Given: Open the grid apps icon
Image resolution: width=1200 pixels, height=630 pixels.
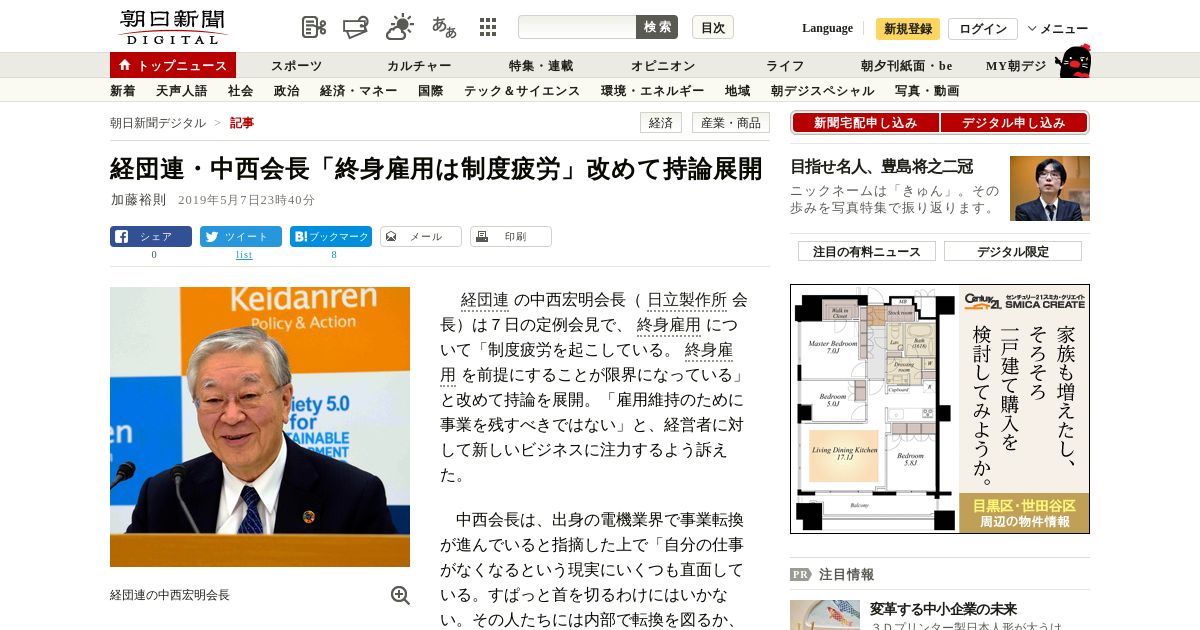Looking at the screenshot, I should [x=488, y=27].
